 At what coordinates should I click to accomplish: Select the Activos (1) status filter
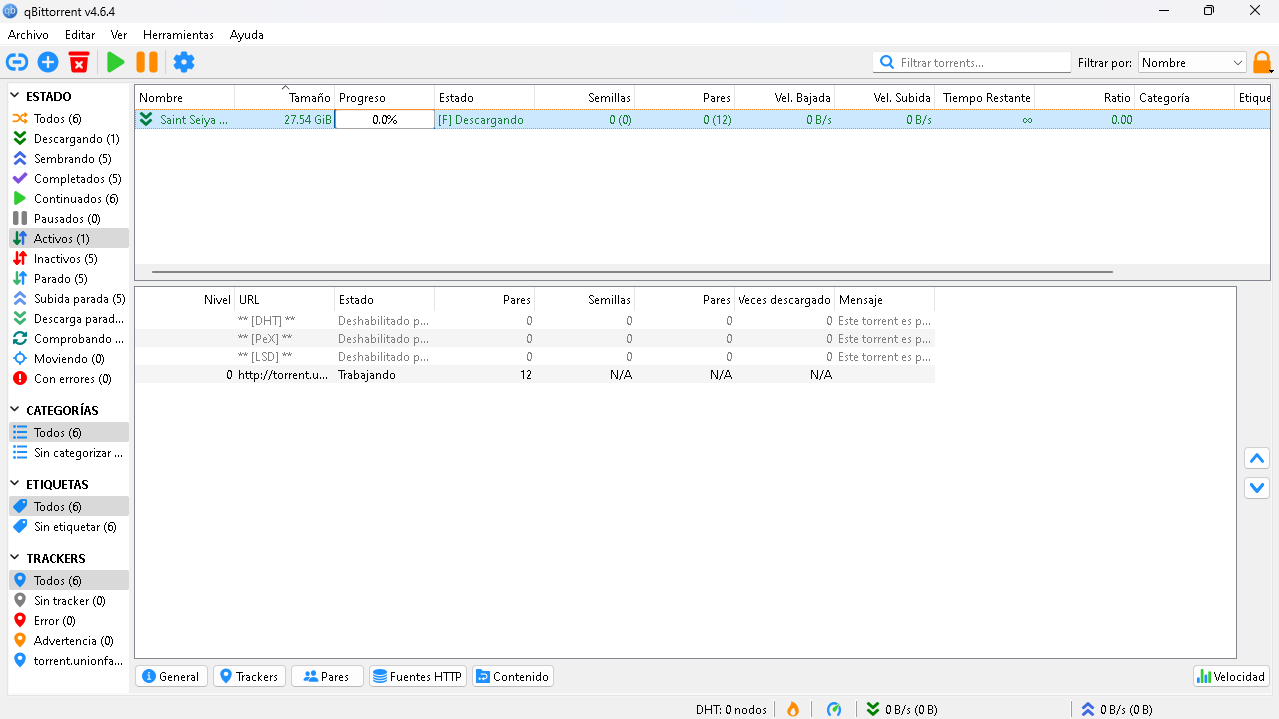point(69,239)
